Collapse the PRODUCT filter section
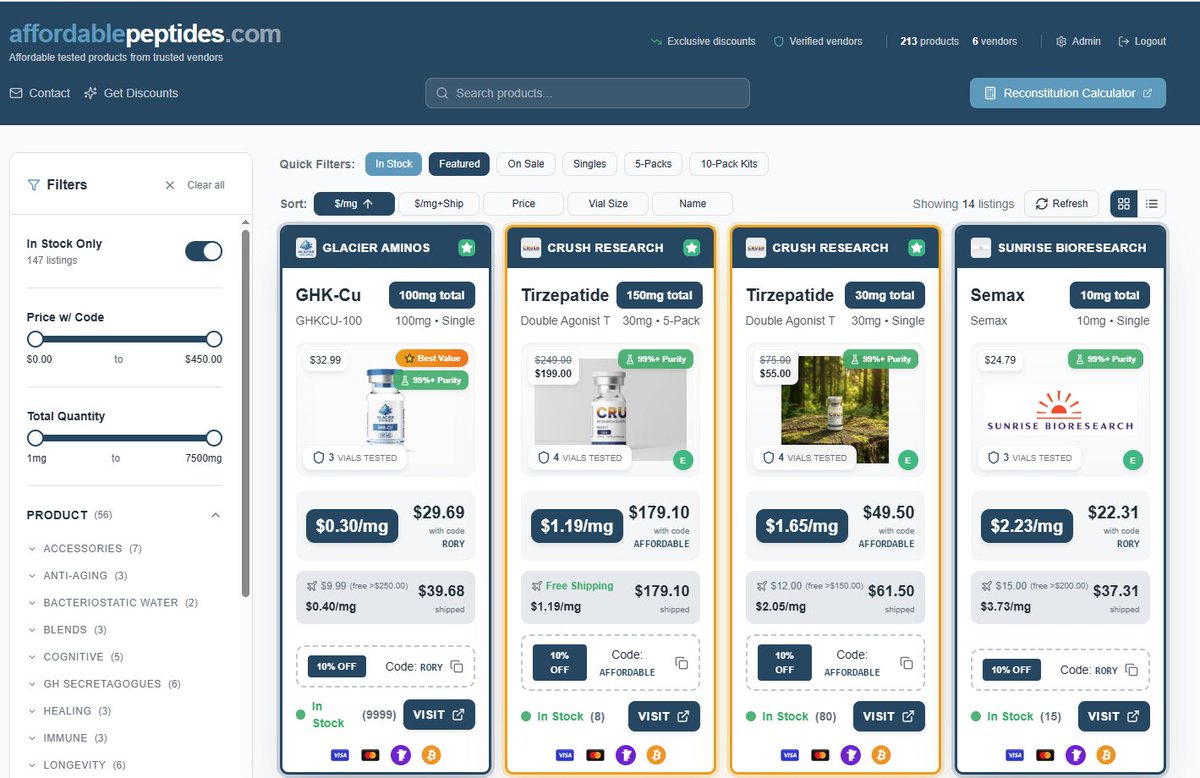The image size is (1200, 778). point(216,515)
